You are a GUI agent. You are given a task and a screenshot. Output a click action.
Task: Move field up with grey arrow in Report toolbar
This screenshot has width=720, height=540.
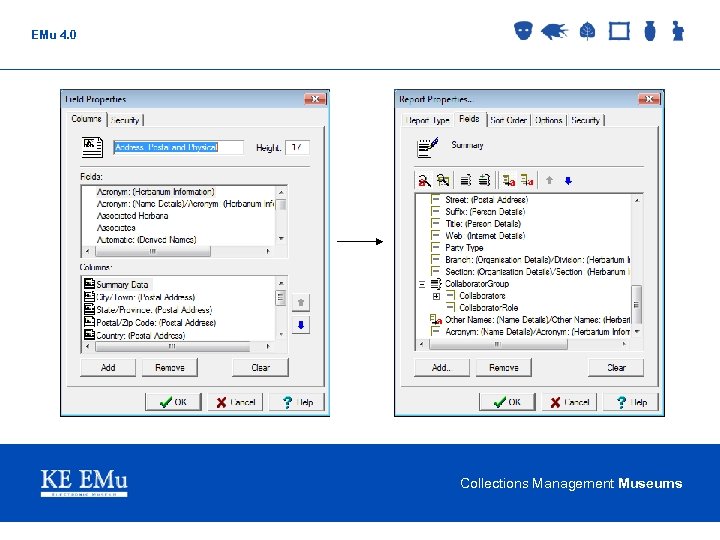549,180
